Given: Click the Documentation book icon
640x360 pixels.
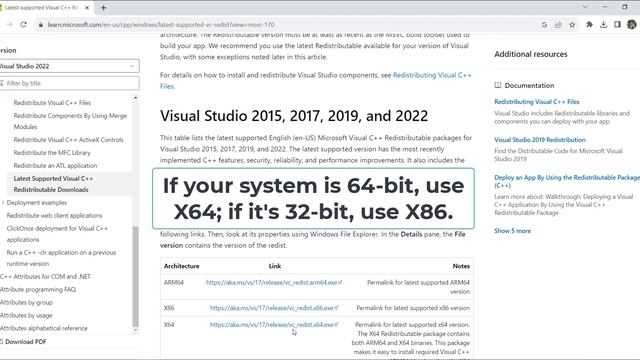Looking at the screenshot, I should click(498, 85).
